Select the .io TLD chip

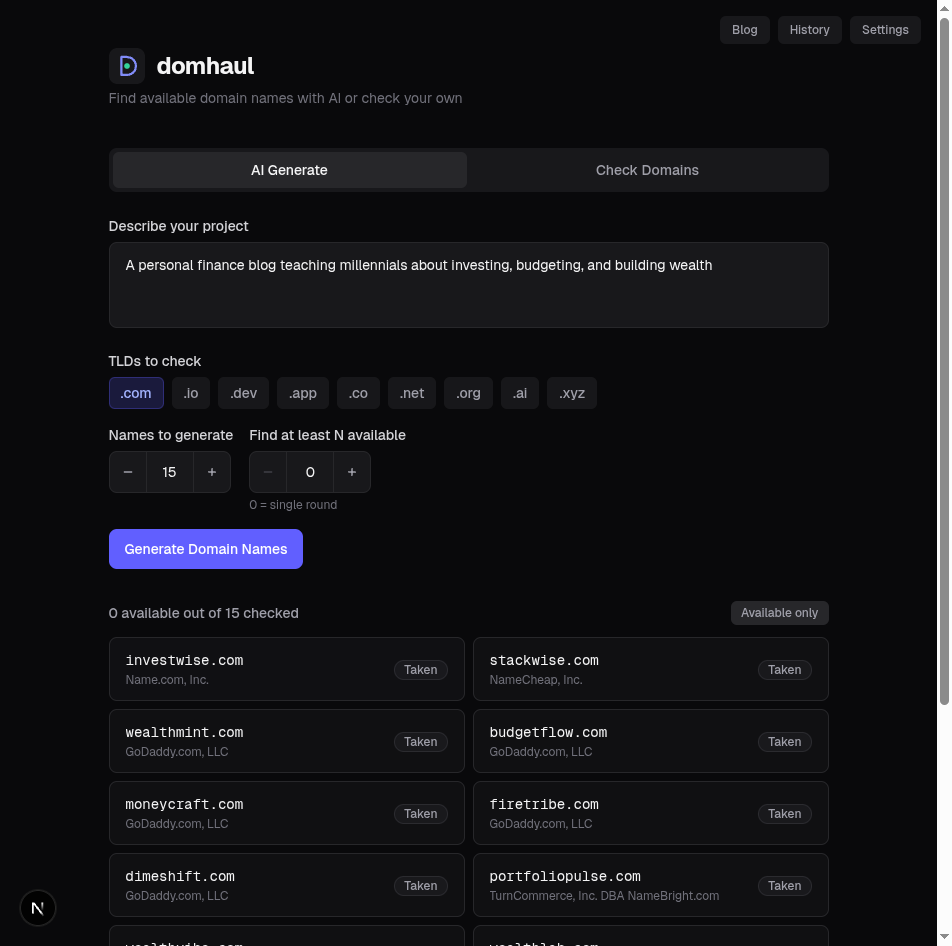tap(190, 393)
